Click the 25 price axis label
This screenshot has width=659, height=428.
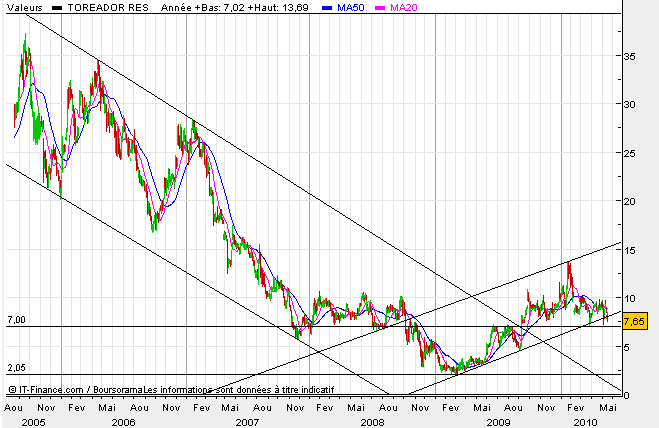tap(629, 153)
